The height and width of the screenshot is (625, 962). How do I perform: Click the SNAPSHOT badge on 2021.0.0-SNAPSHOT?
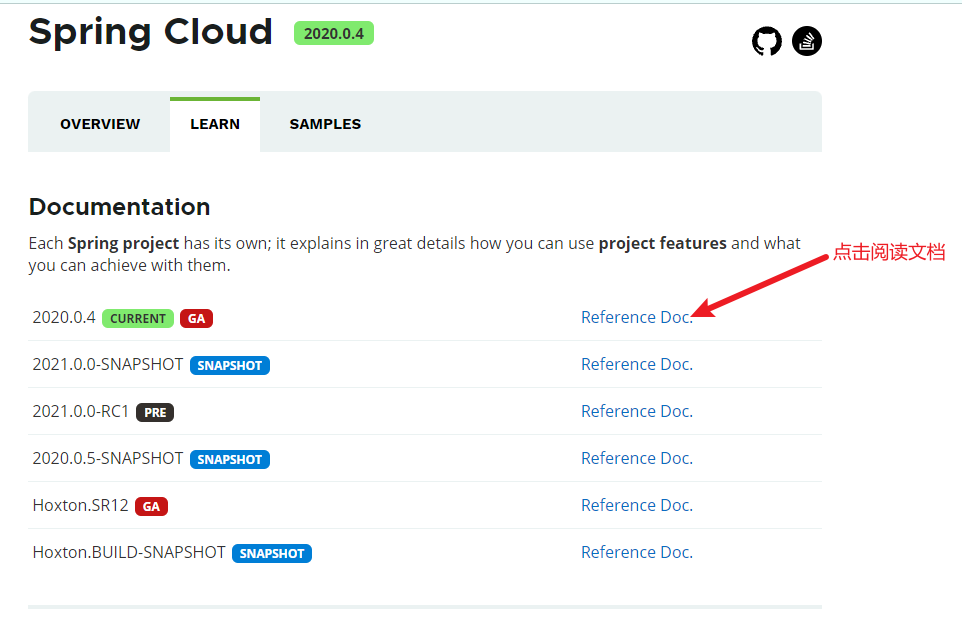229,366
